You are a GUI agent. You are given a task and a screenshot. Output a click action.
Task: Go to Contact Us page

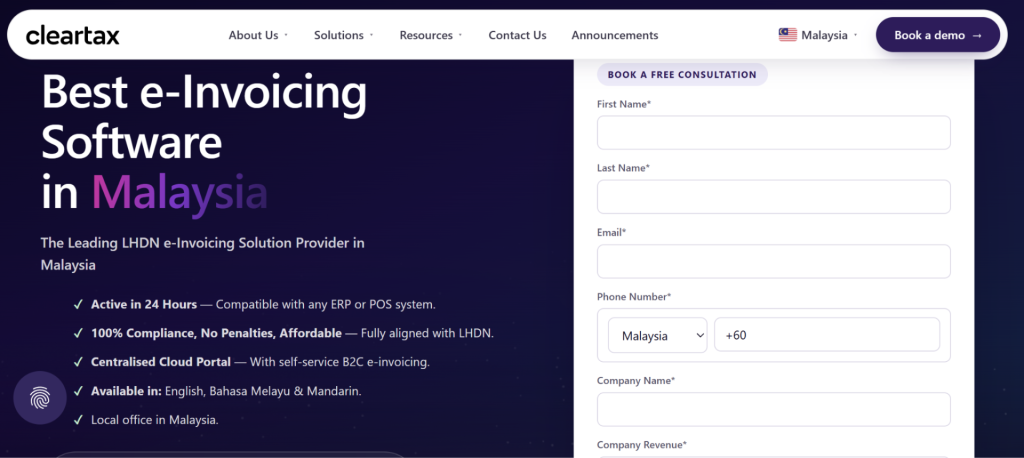click(517, 35)
